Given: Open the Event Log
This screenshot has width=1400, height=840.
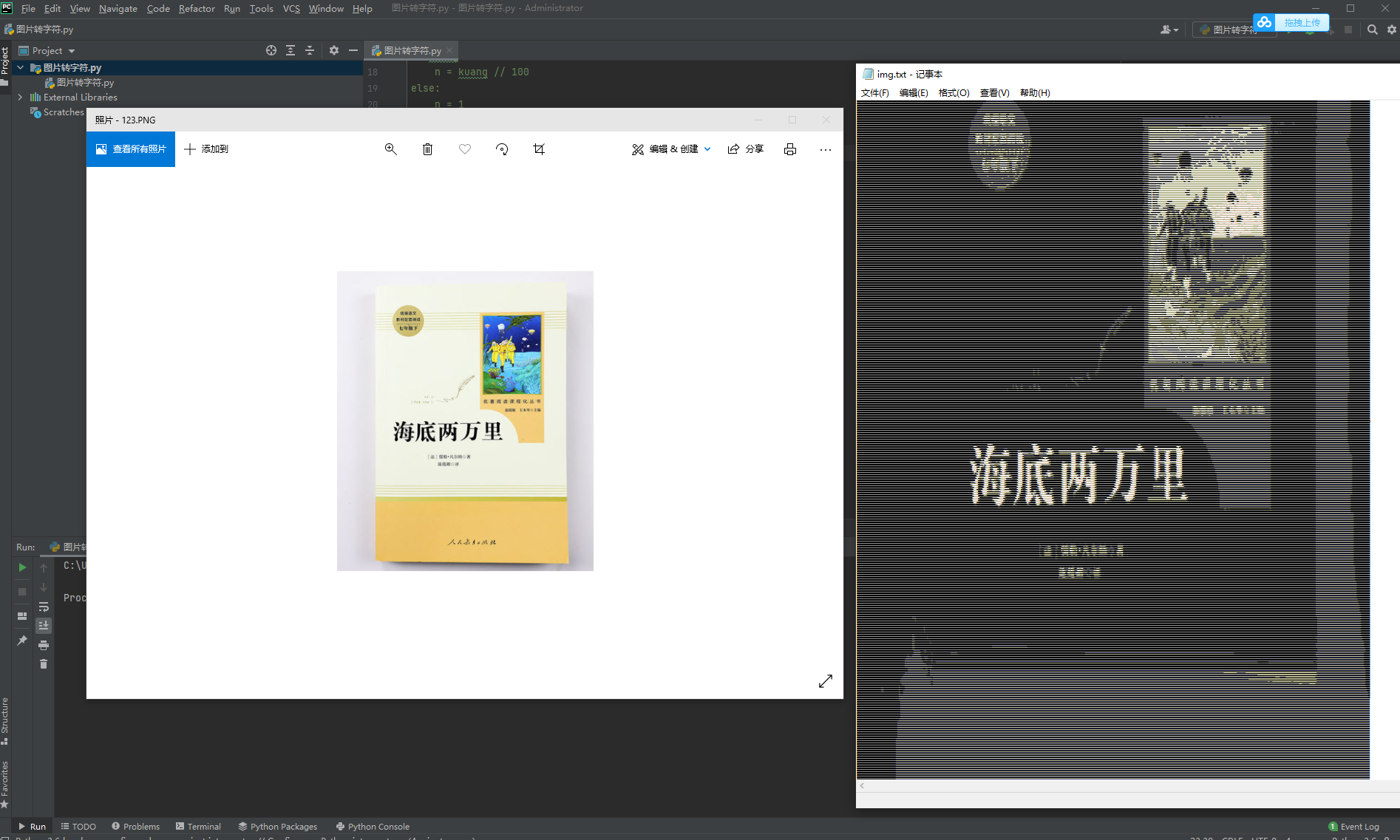Looking at the screenshot, I should pyautogui.click(x=1353, y=826).
